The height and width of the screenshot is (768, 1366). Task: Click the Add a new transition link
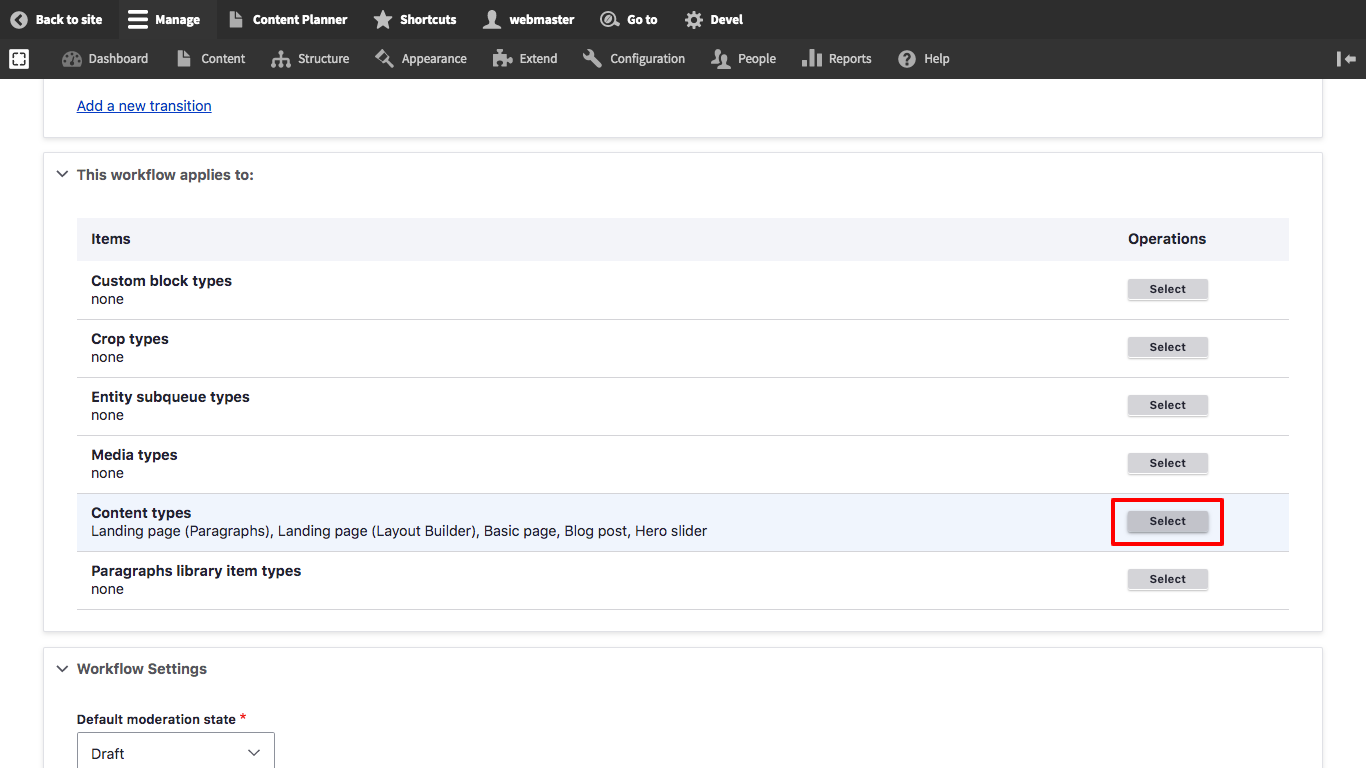[x=144, y=106]
